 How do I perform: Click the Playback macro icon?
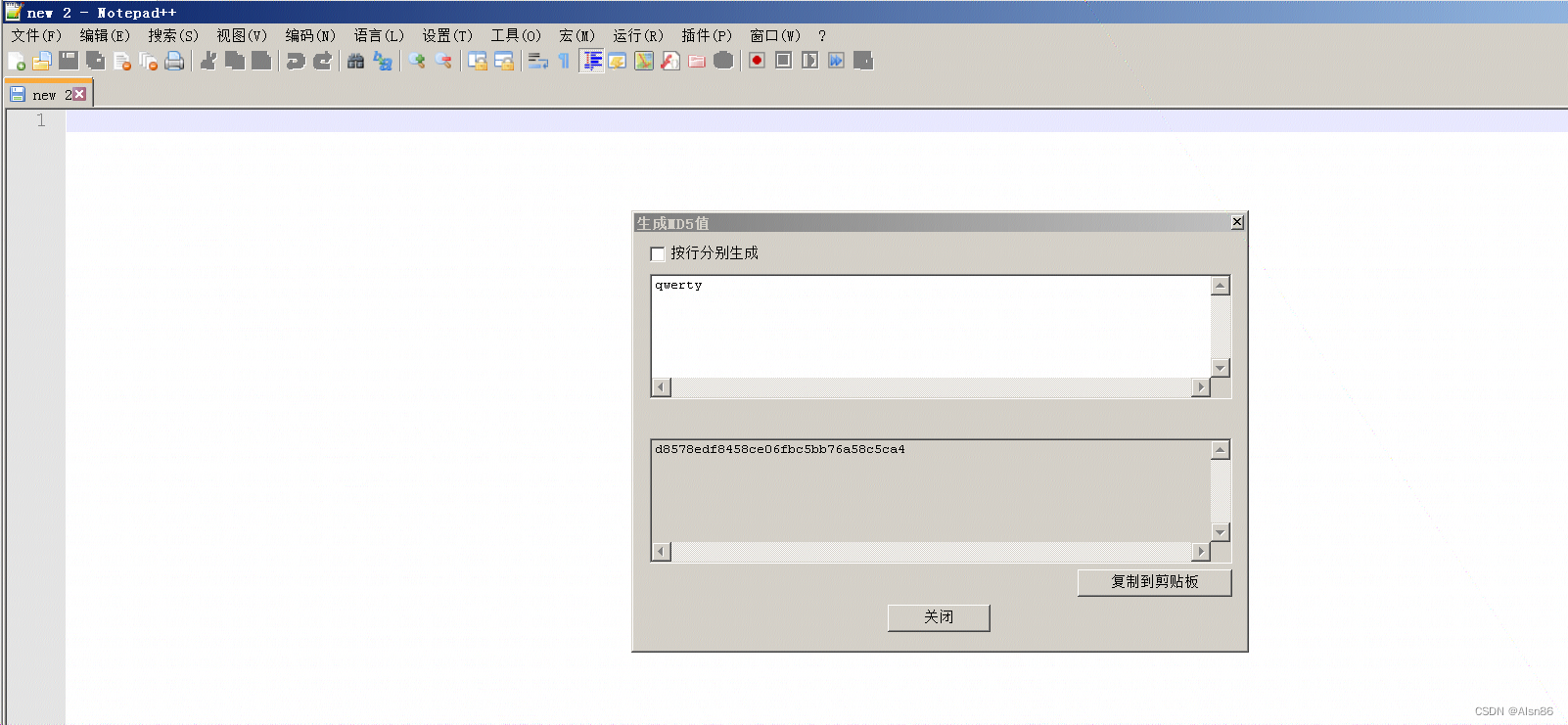[809, 61]
